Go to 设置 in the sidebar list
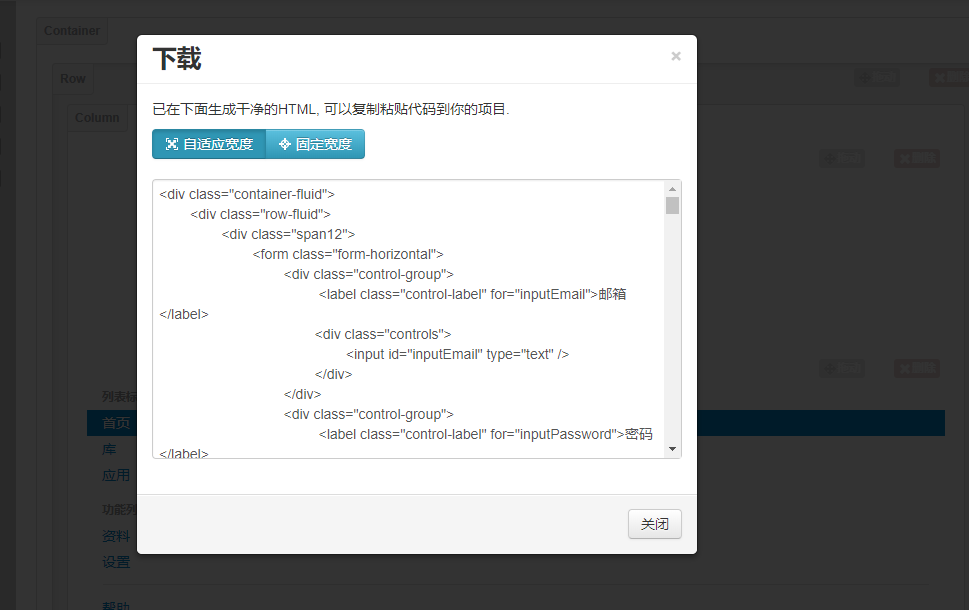This screenshot has height=610, width=969. pyautogui.click(x=116, y=562)
